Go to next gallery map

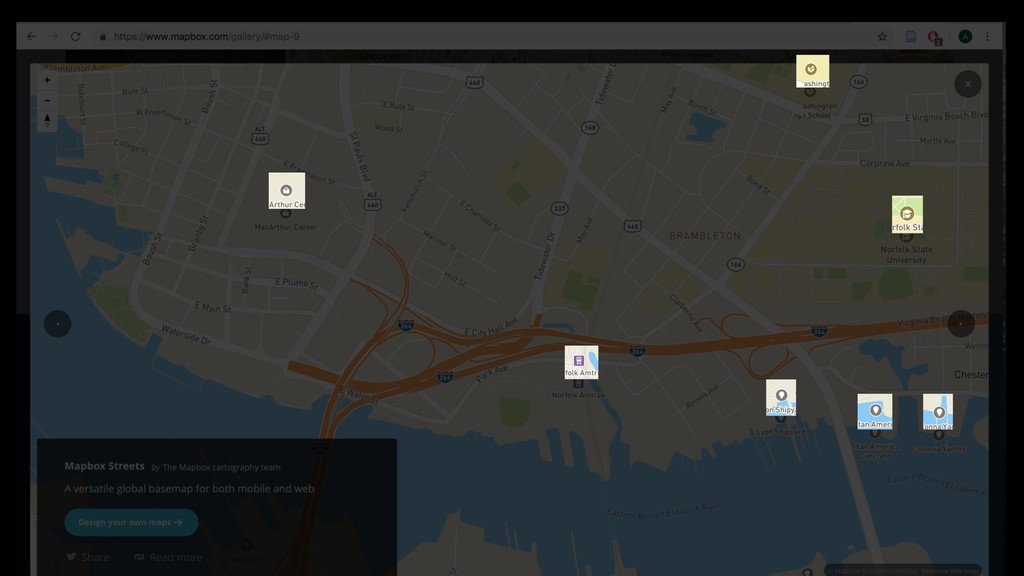pyautogui.click(x=961, y=323)
